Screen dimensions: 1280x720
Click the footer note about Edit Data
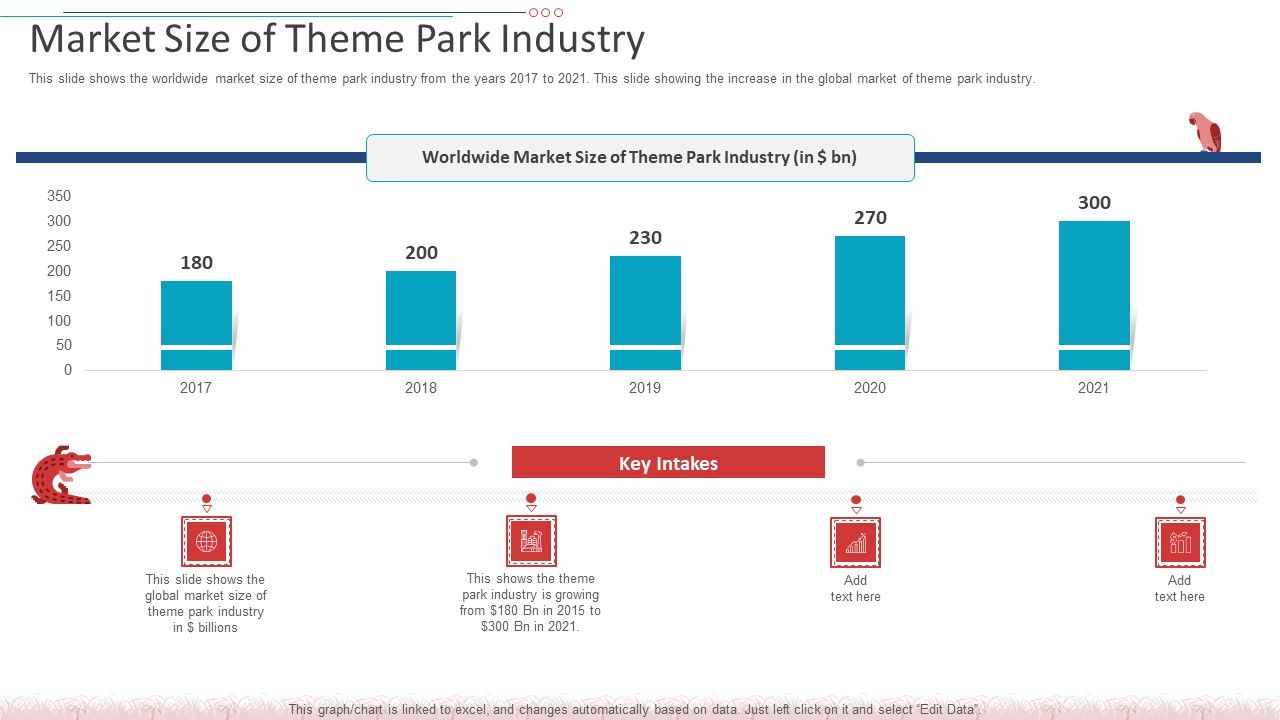636,709
